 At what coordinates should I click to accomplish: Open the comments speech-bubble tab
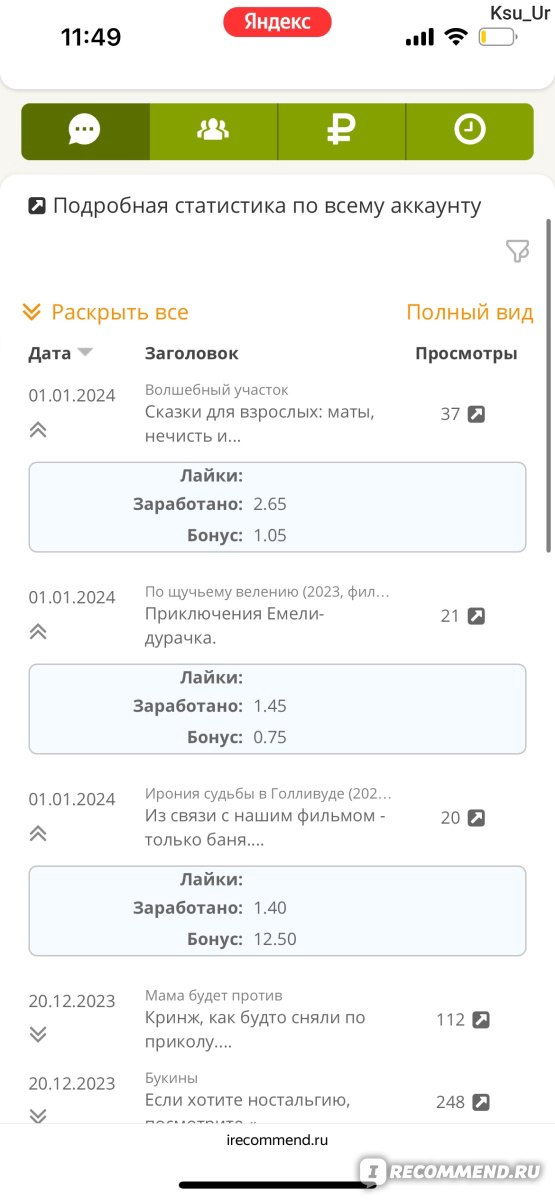tap(85, 130)
